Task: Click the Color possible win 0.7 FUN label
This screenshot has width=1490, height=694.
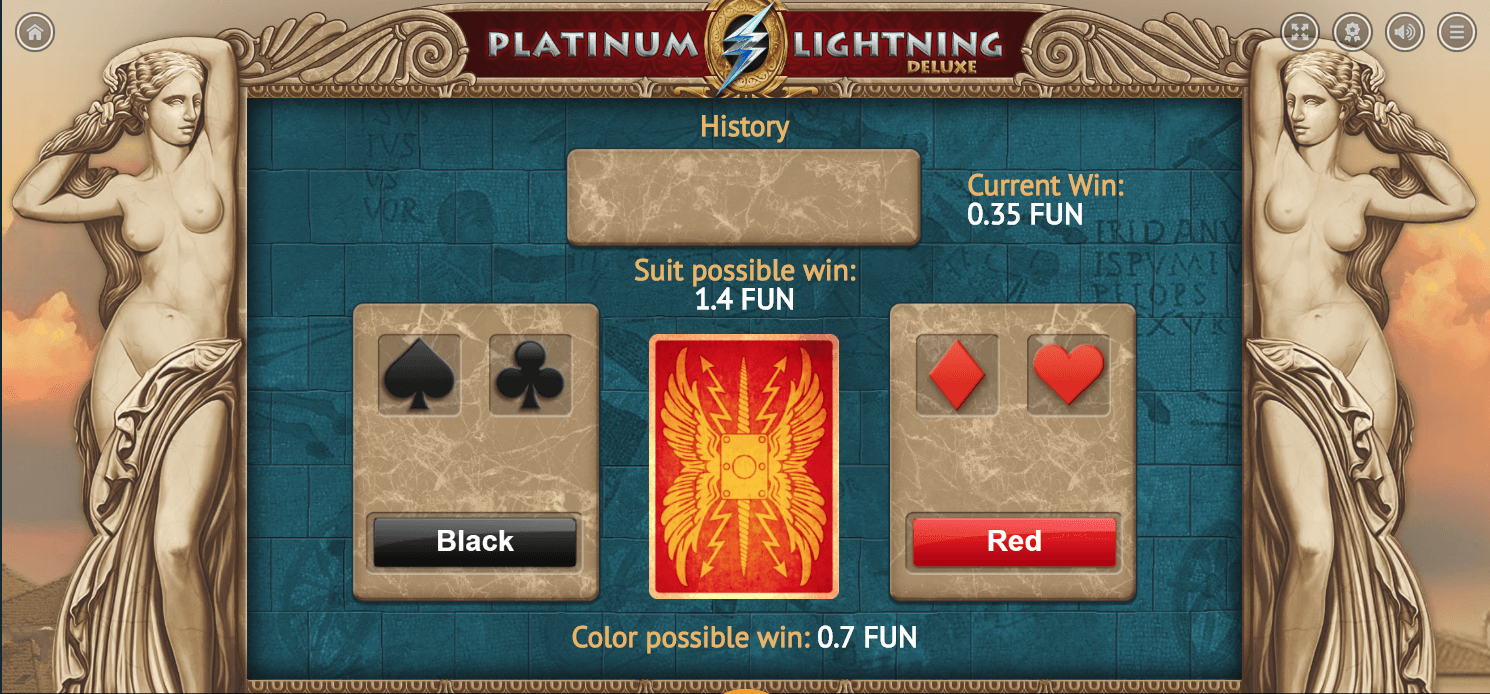Action: (744, 637)
